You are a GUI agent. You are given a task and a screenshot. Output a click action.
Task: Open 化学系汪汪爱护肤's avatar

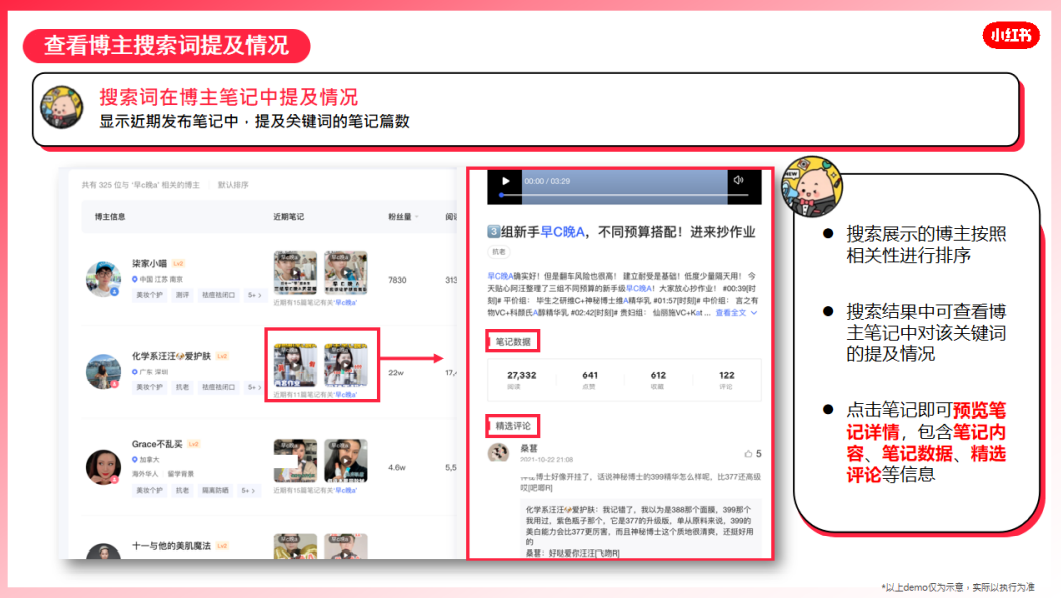[104, 371]
